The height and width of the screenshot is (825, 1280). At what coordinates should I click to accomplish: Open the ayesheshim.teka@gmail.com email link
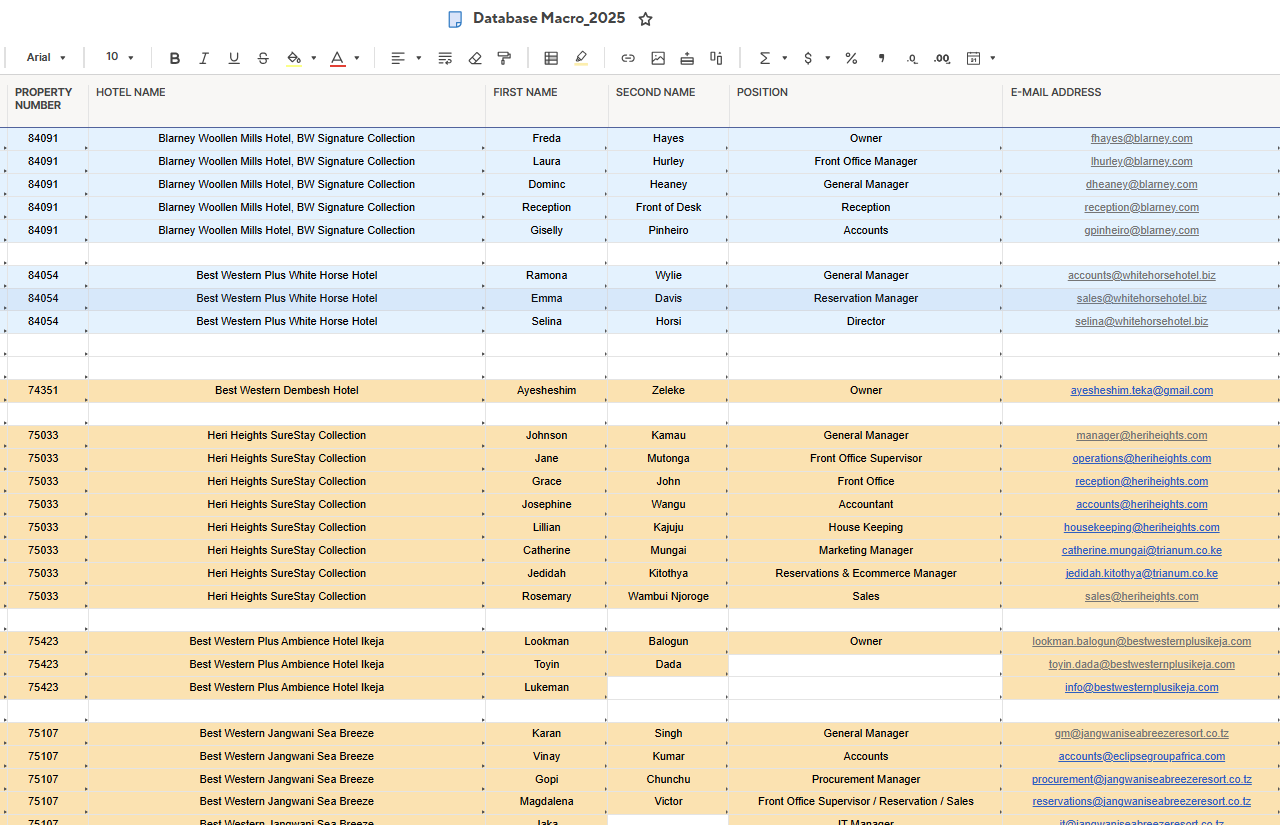coord(1141,391)
